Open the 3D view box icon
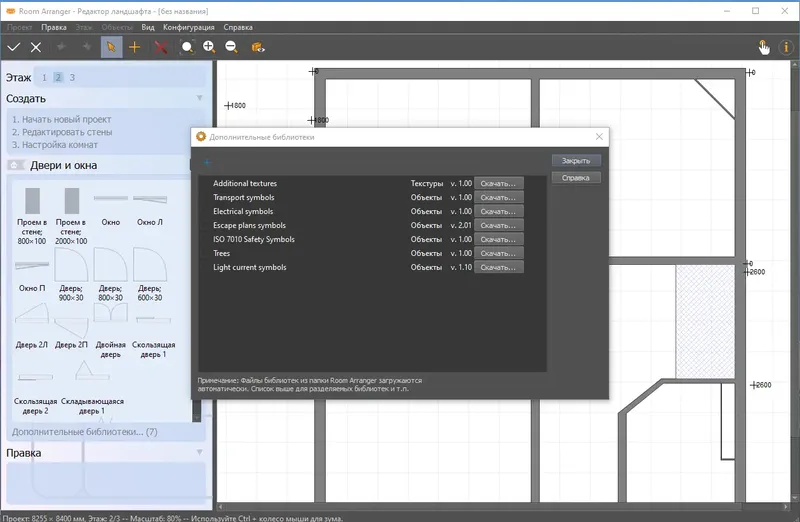 258,47
